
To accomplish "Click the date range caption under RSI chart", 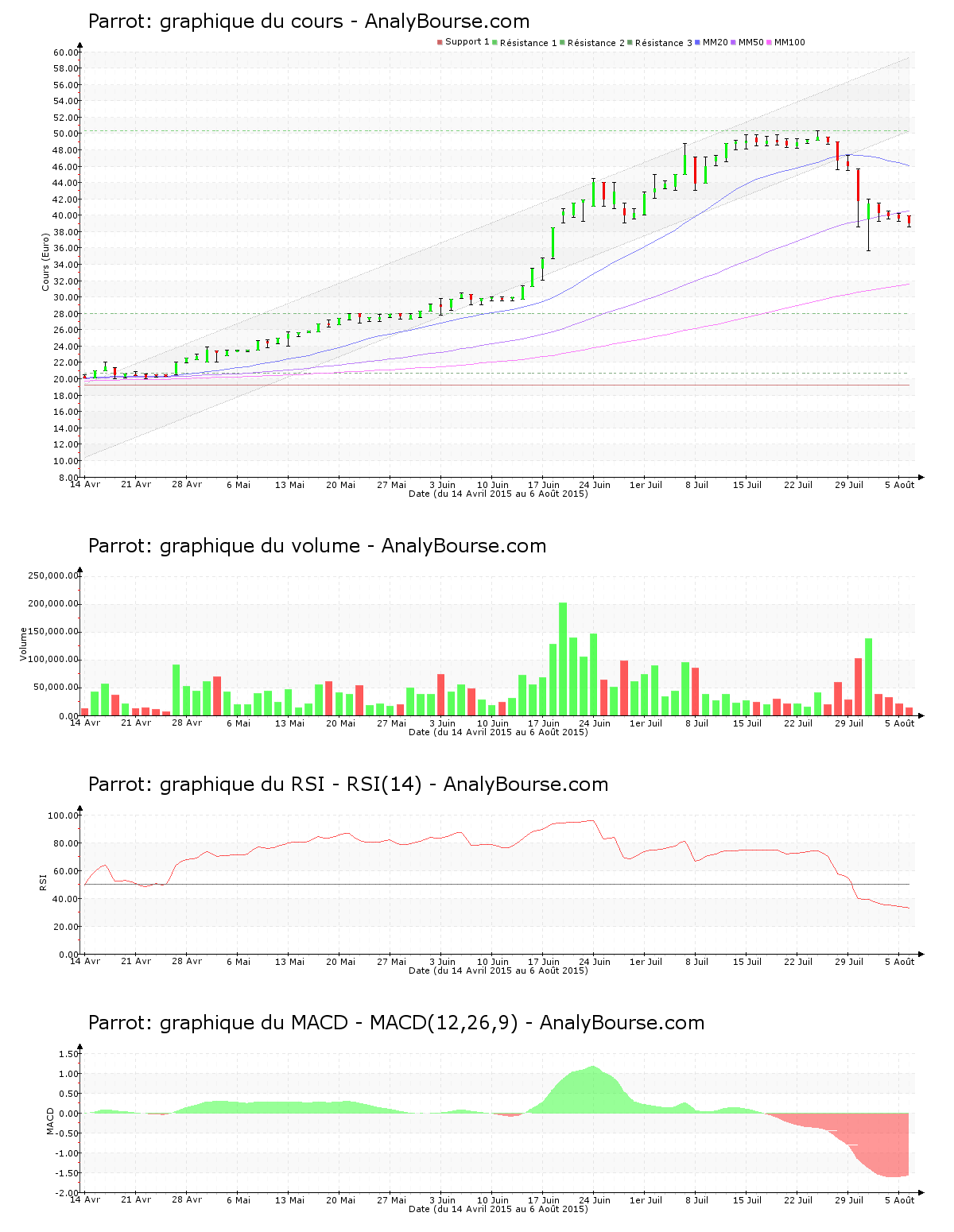I will pos(498,970).
